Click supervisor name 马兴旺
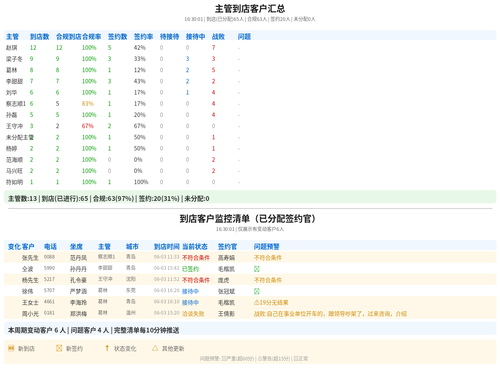This screenshot has height=381, width=500. (14, 171)
